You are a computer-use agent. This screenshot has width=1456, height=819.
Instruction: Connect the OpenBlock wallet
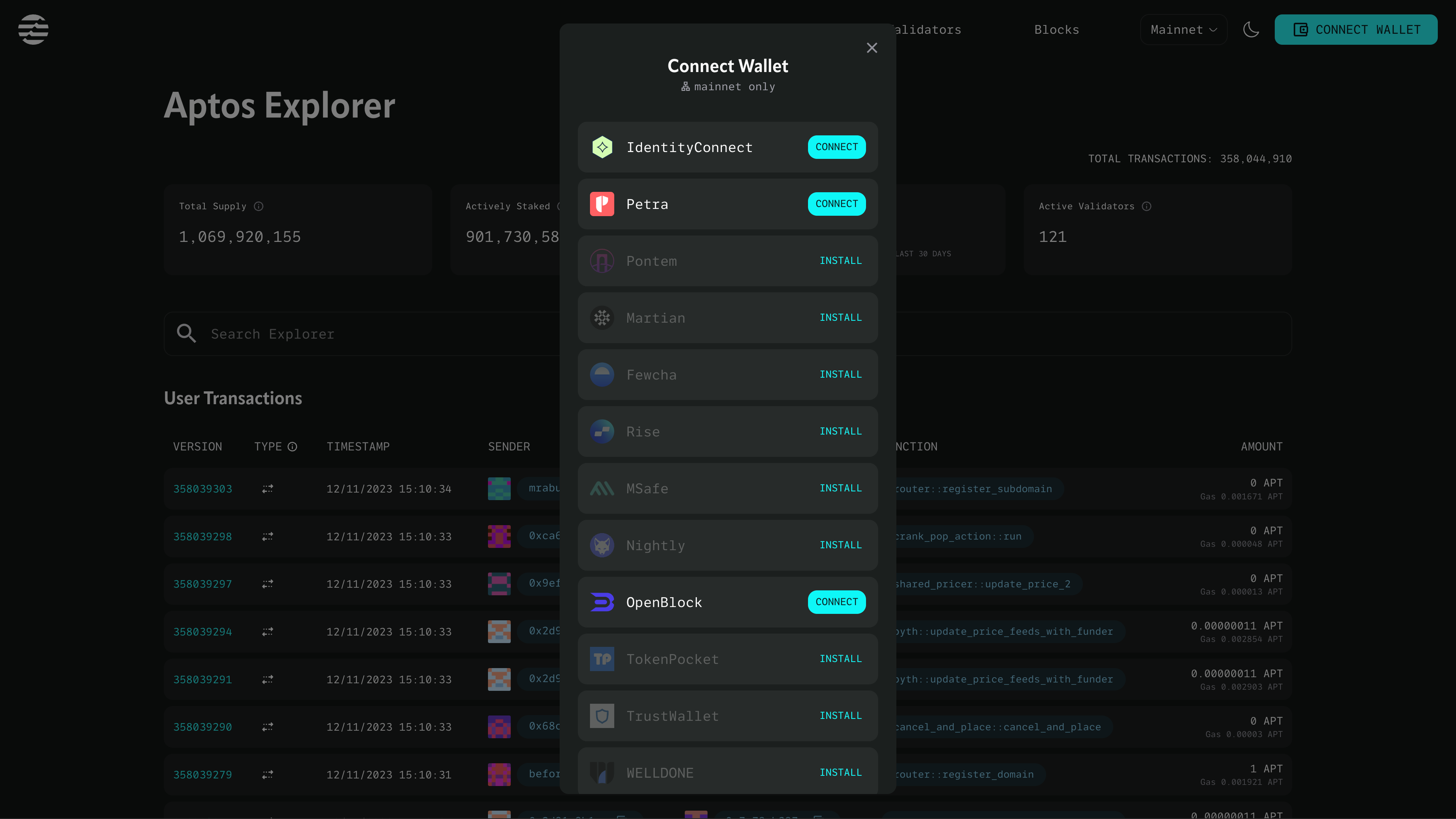click(x=836, y=602)
